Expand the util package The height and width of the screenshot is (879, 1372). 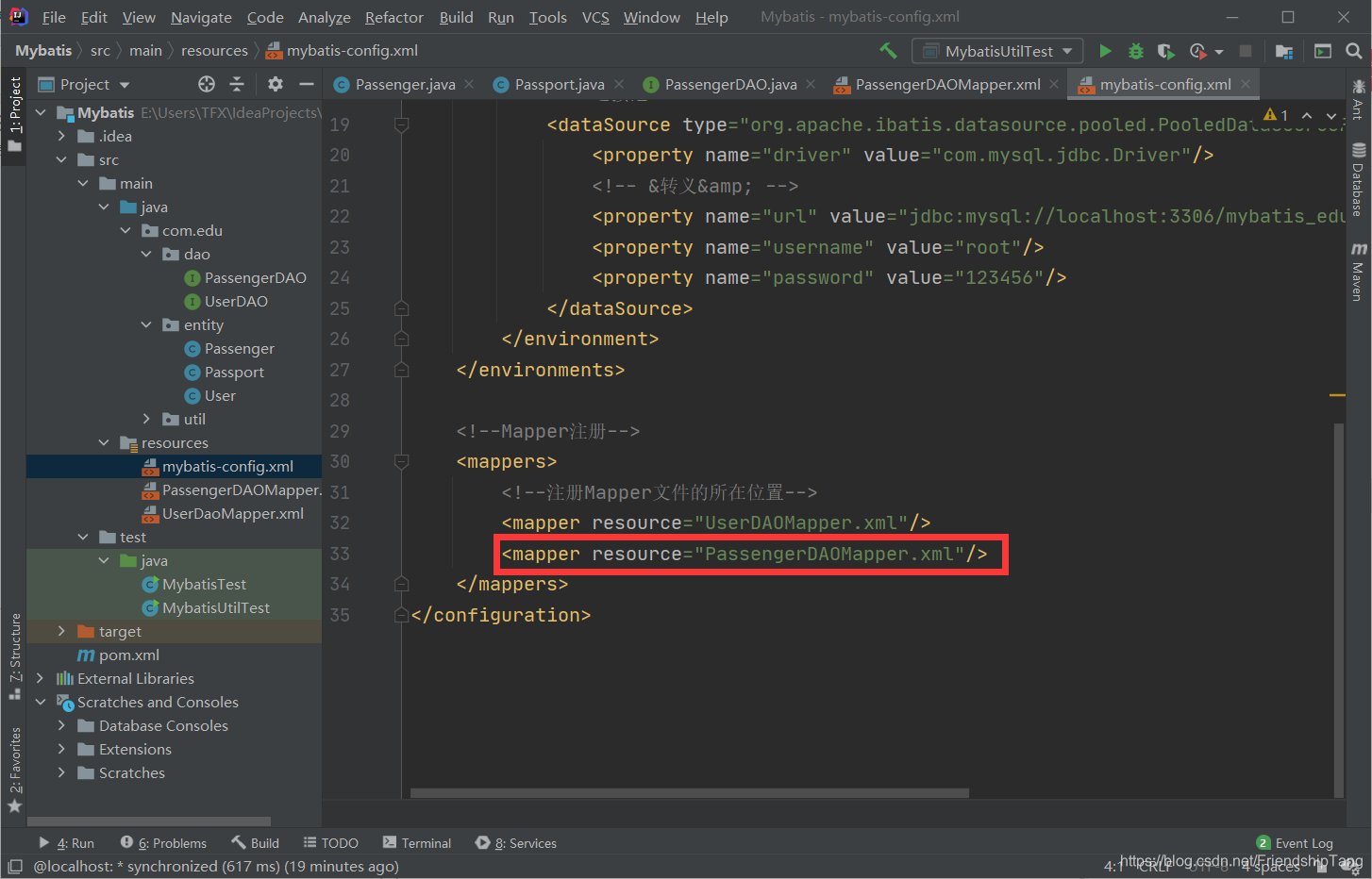(146, 419)
